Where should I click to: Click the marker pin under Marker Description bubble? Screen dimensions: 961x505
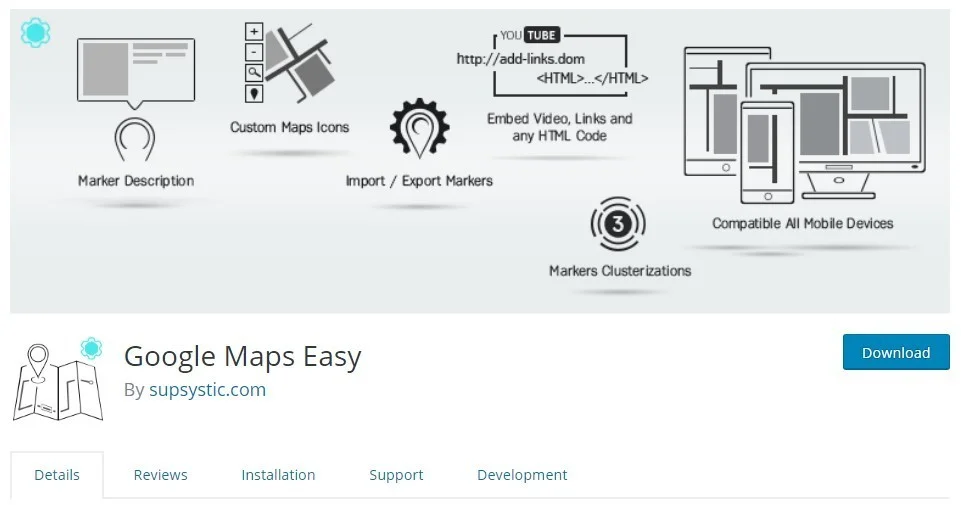[135, 140]
